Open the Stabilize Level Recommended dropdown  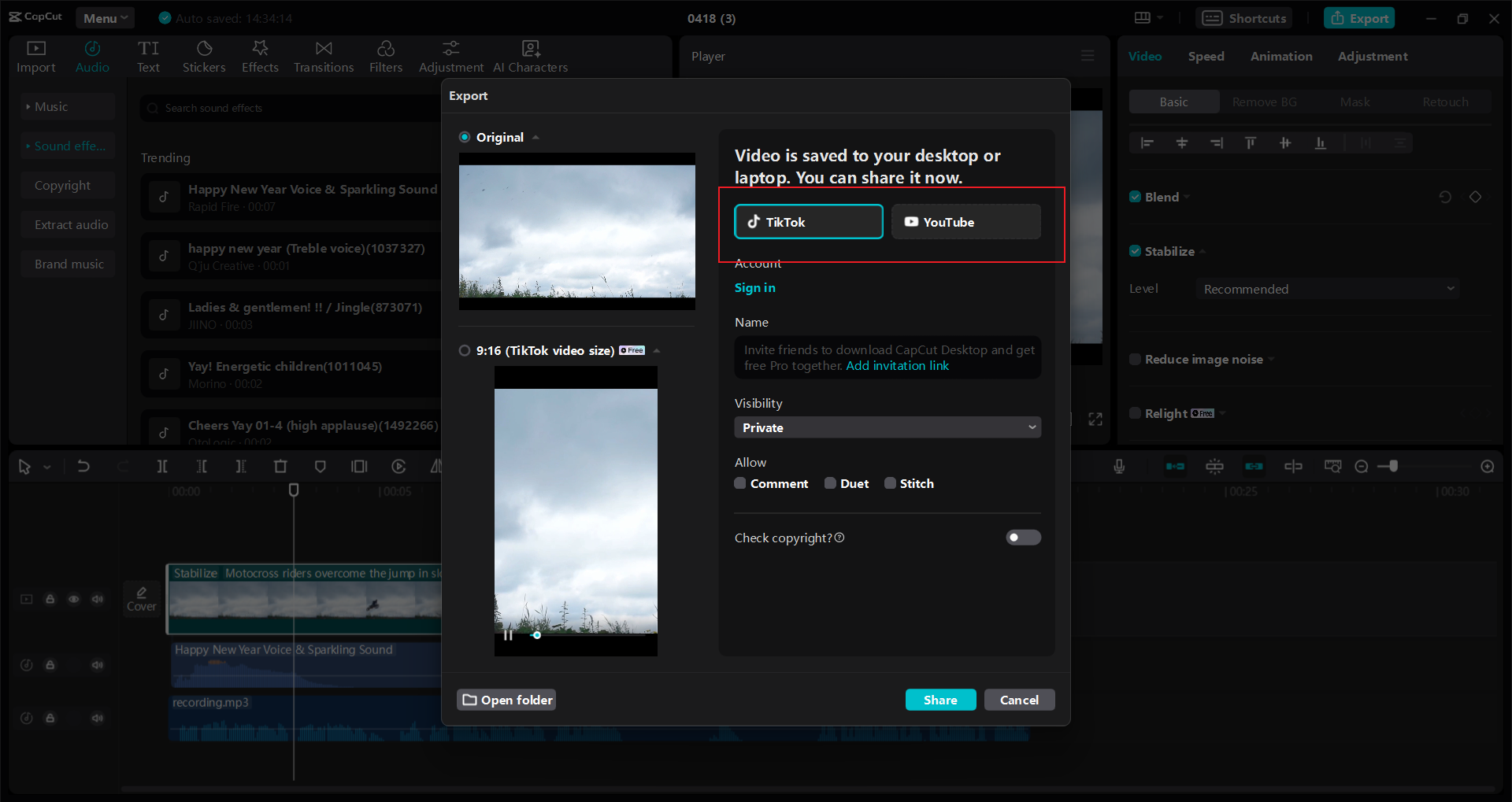tap(1328, 289)
